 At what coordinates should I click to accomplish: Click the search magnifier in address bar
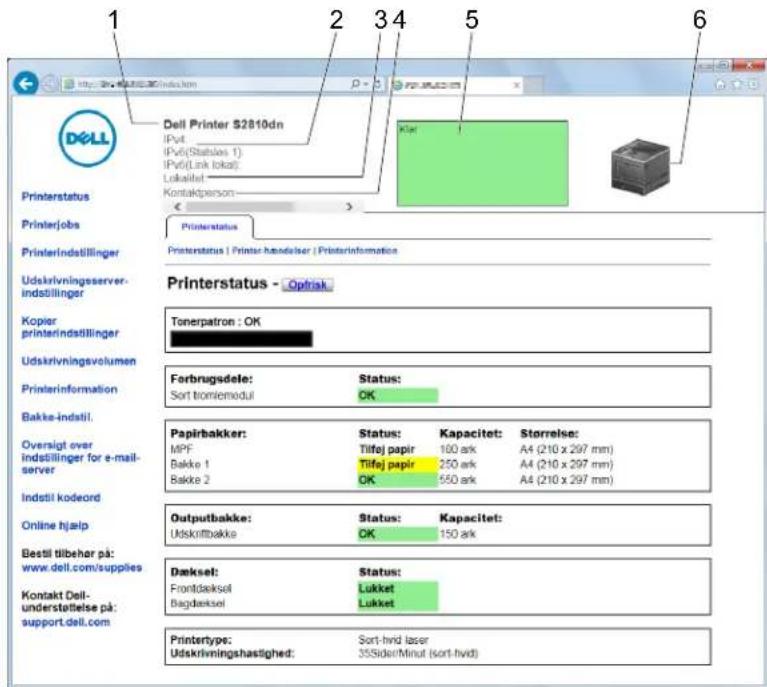(356, 84)
